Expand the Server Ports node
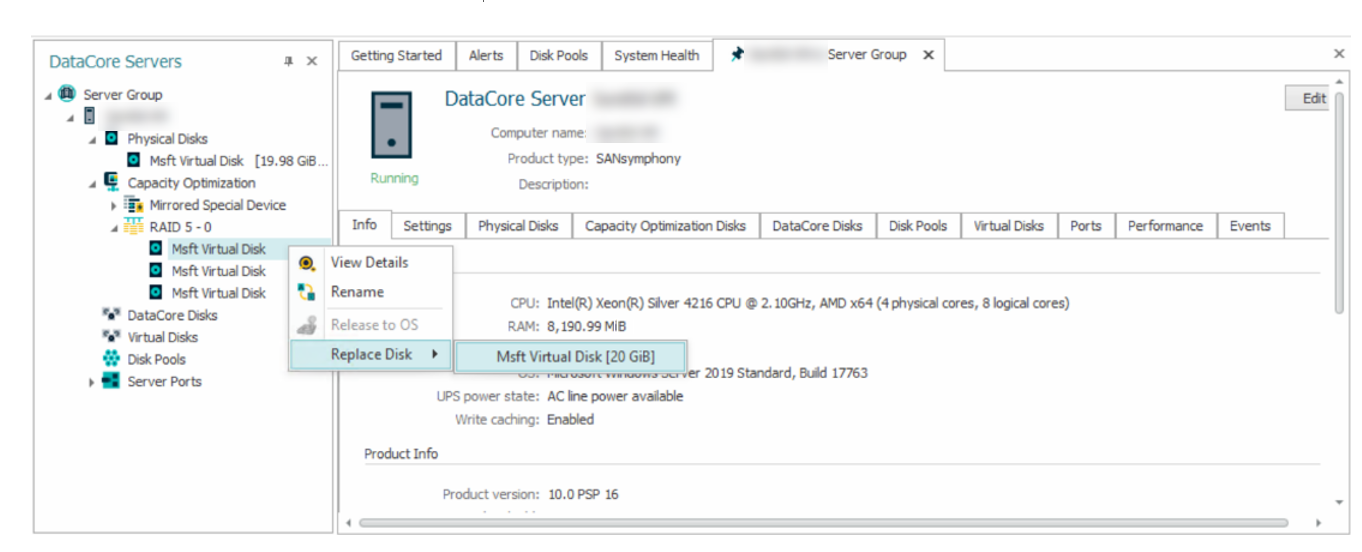The image size is (1362, 552). coord(93,382)
